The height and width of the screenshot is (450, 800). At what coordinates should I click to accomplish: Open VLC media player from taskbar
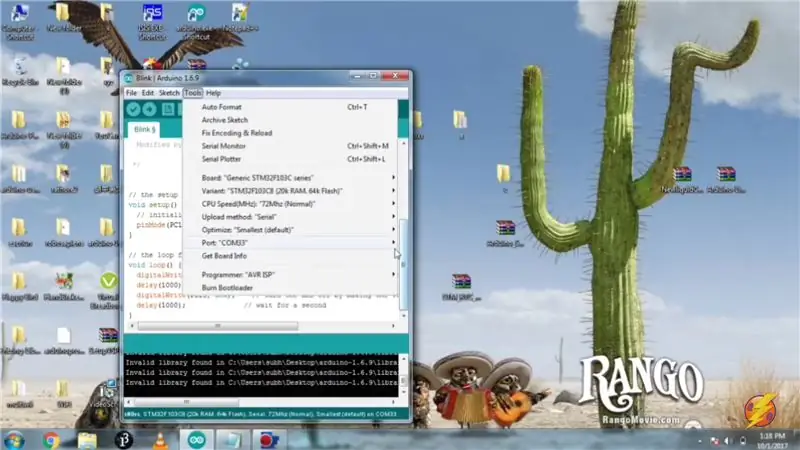tap(160, 440)
